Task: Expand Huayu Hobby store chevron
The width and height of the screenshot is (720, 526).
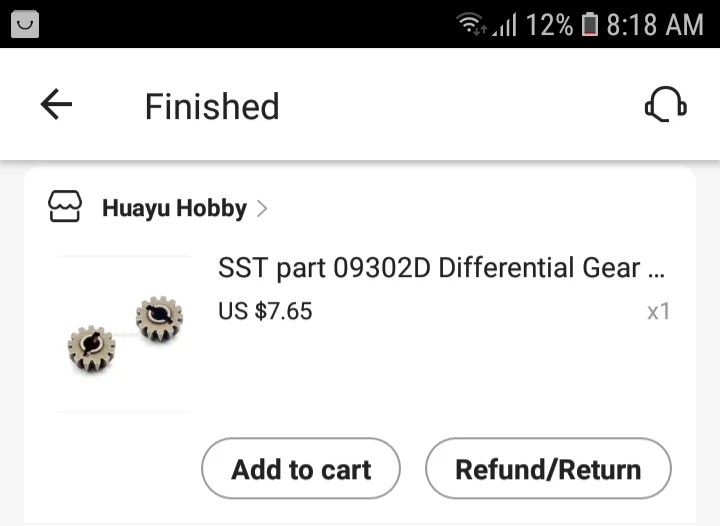Action: 262,208
